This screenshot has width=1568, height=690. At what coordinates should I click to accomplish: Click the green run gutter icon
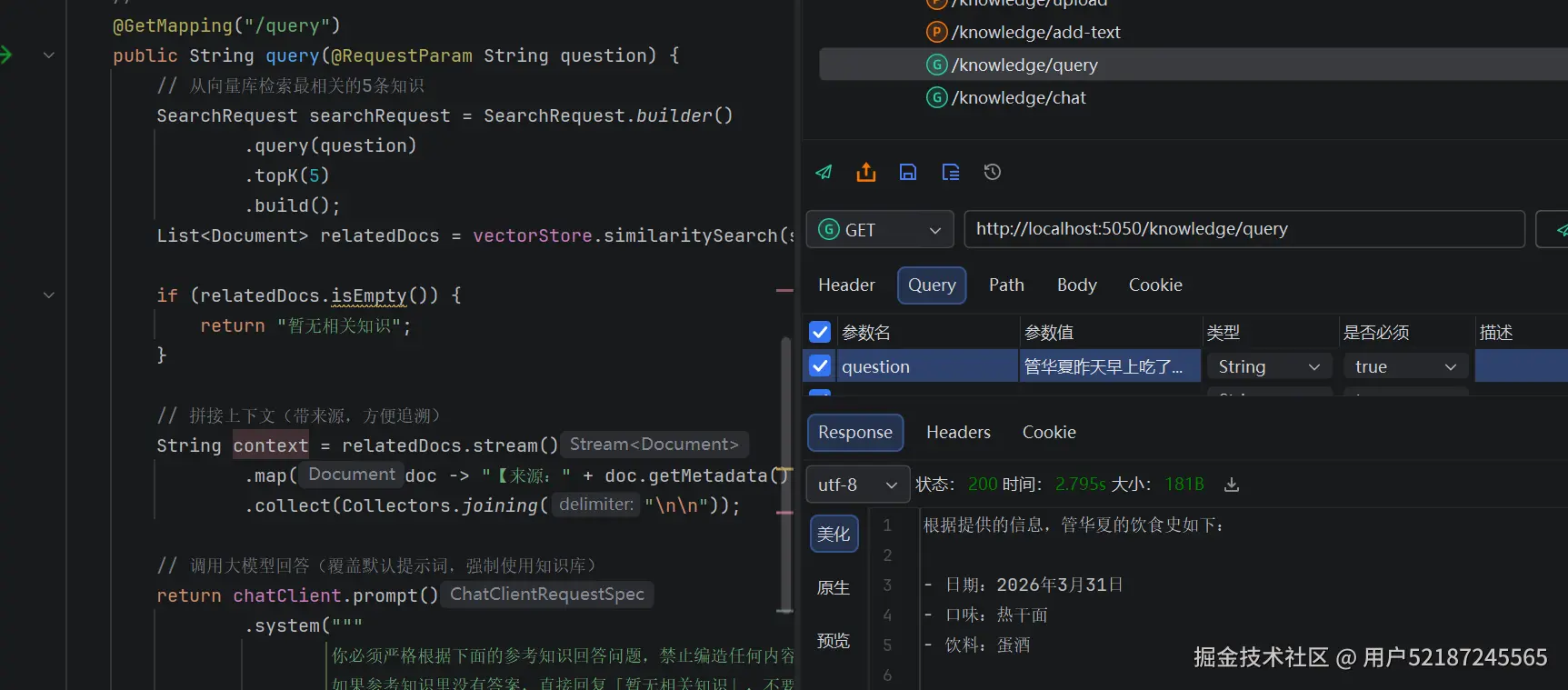(x=5, y=55)
